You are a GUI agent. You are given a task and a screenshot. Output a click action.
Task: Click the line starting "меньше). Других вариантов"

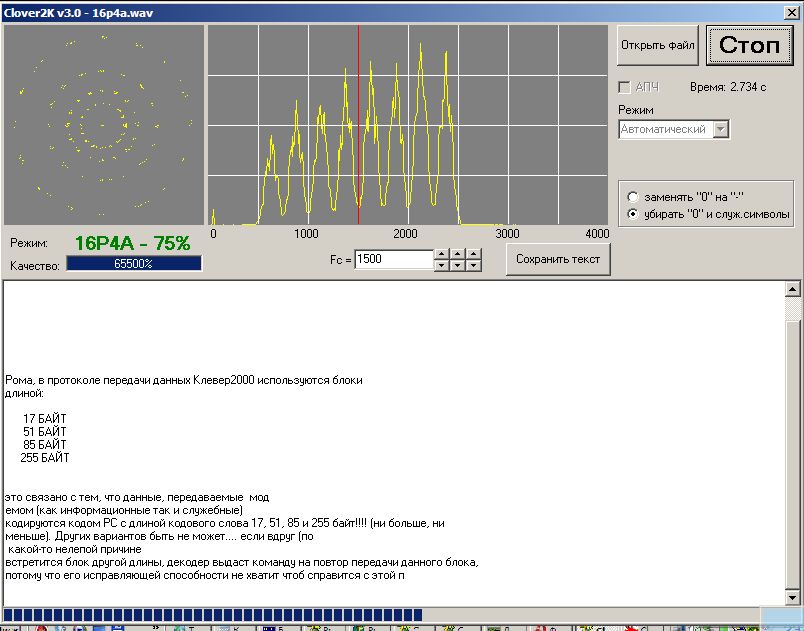(x=159, y=536)
